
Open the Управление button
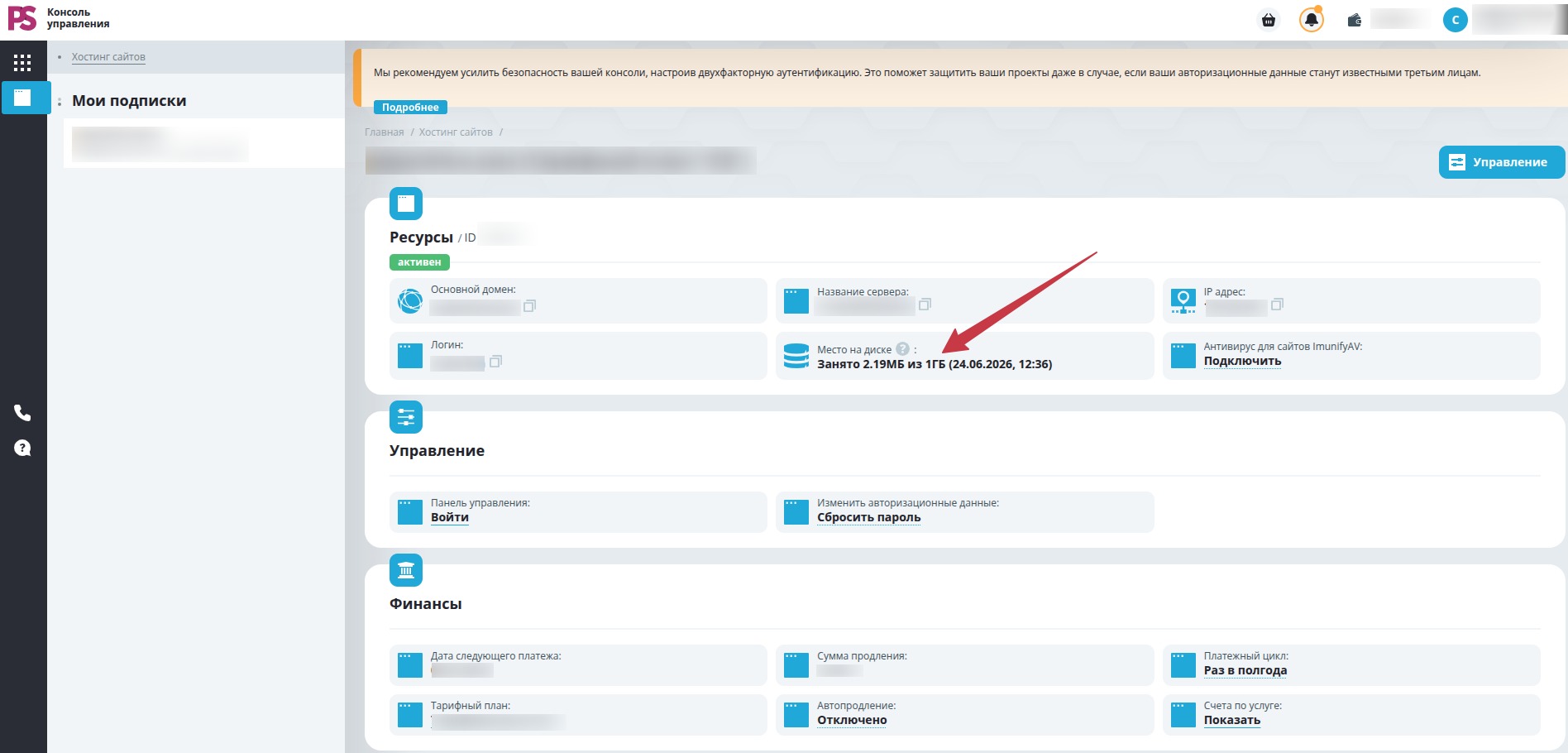1502,162
